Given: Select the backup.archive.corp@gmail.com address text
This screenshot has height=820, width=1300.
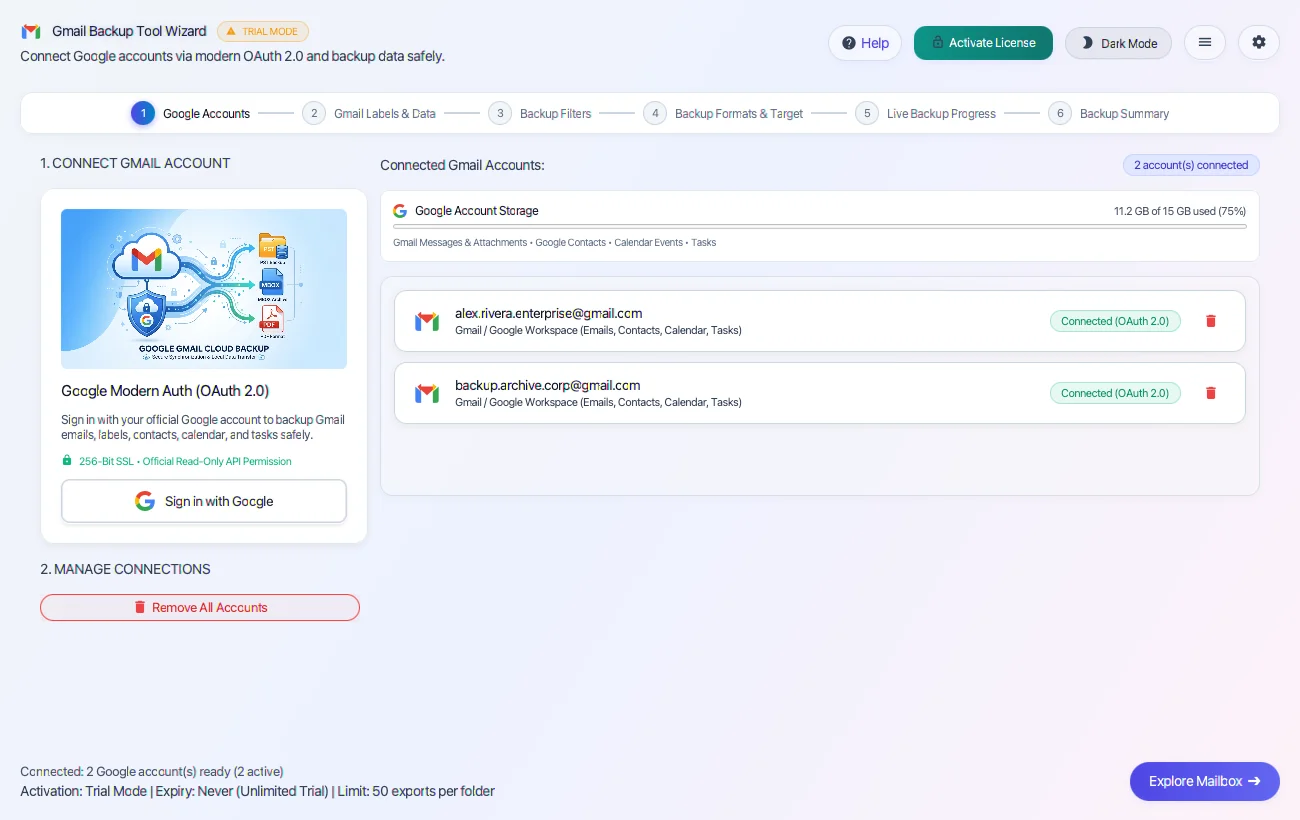Looking at the screenshot, I should [547, 385].
